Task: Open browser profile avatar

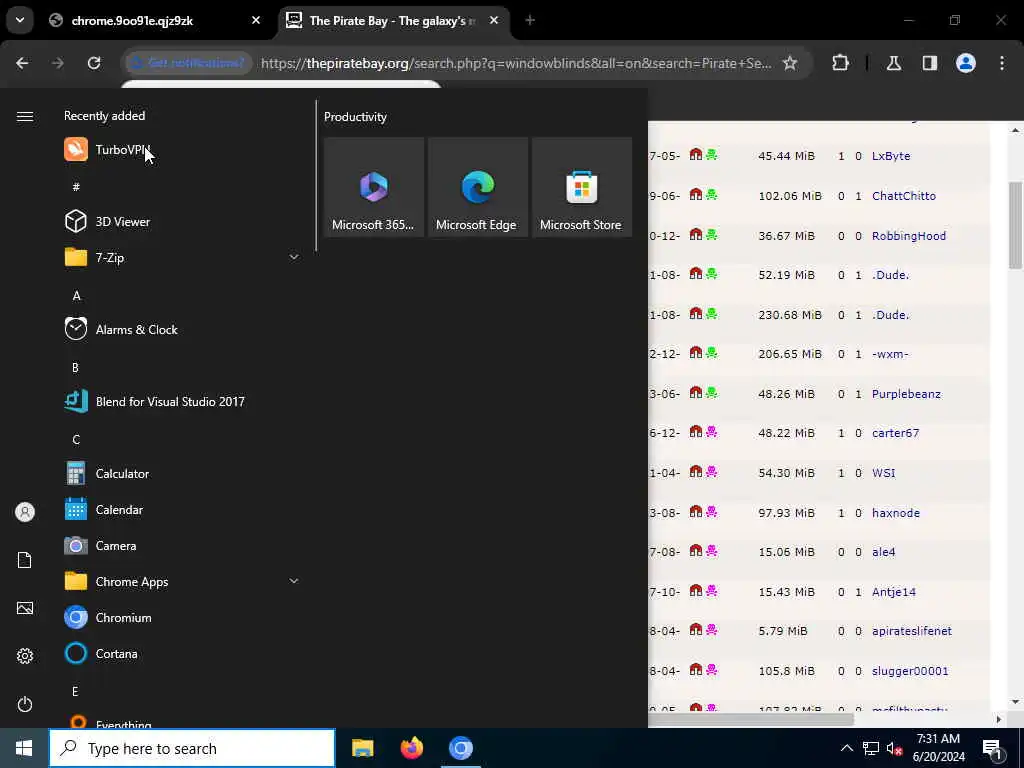Action: [966, 63]
